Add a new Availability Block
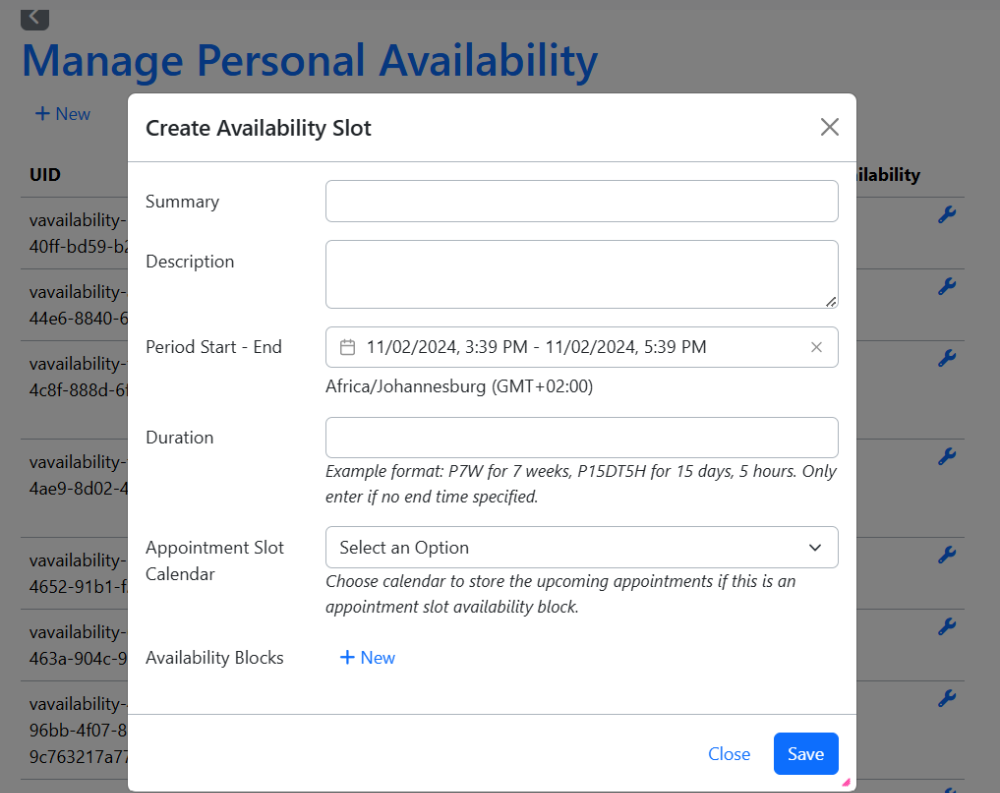The width and height of the screenshot is (1000, 793). [x=368, y=657]
